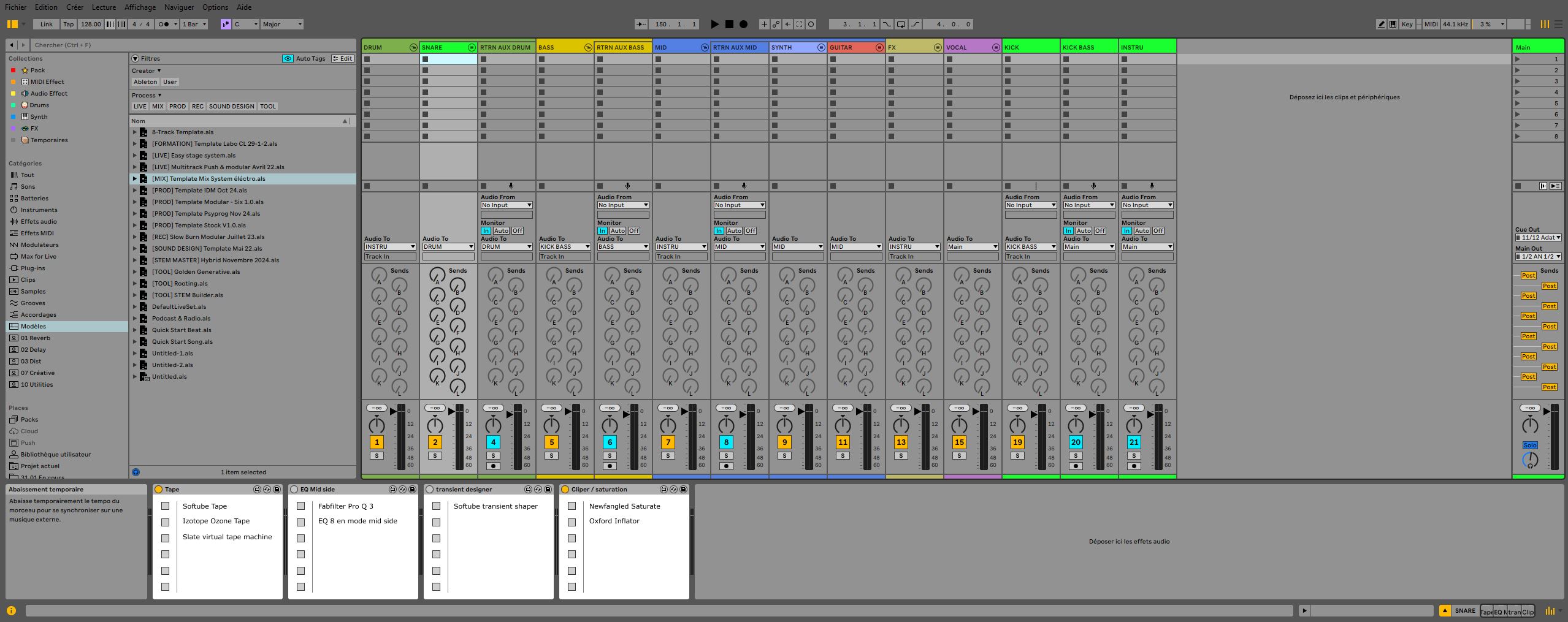Enable the computer MIDI keyboard icon

(x=1393, y=25)
